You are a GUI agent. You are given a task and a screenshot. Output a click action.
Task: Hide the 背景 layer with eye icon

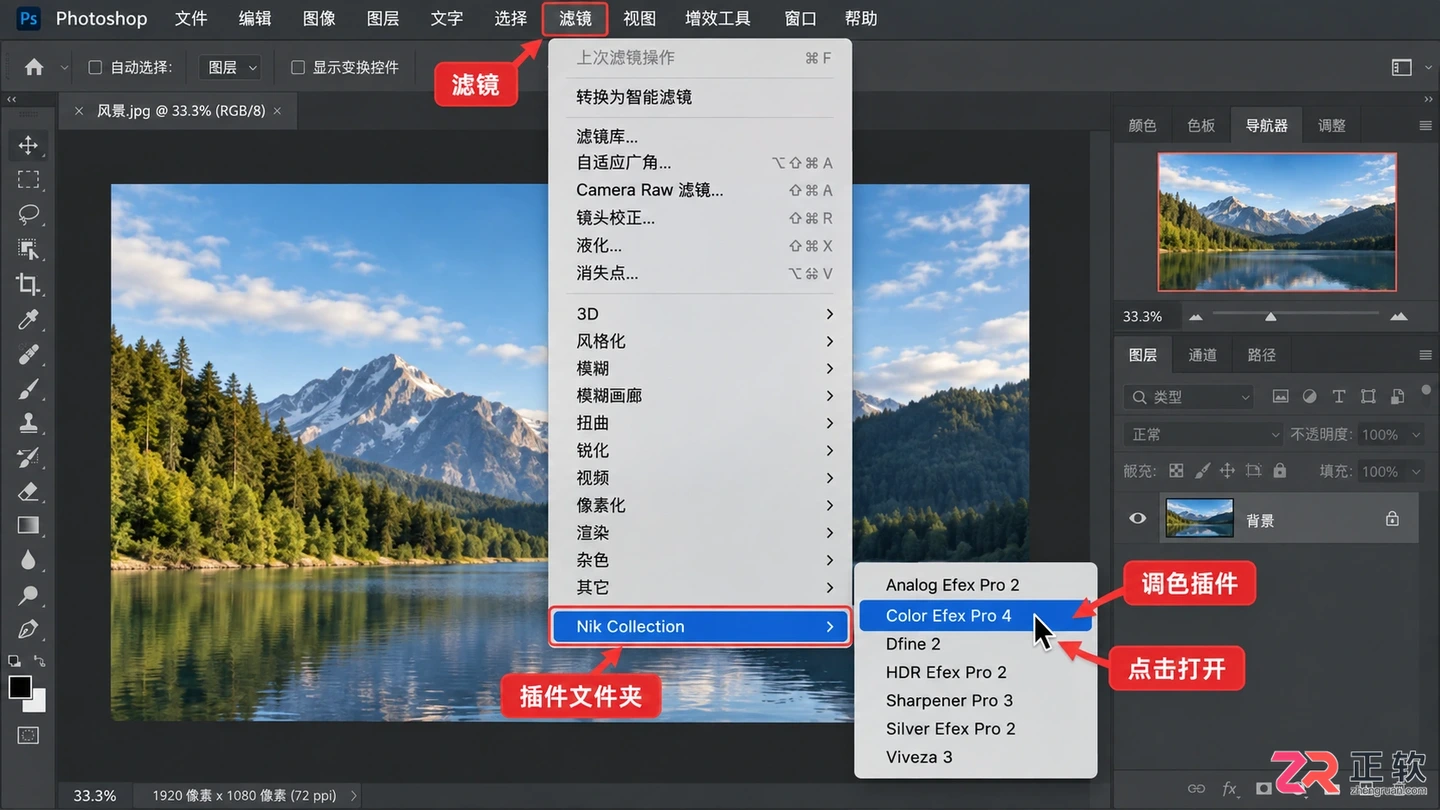point(1137,518)
